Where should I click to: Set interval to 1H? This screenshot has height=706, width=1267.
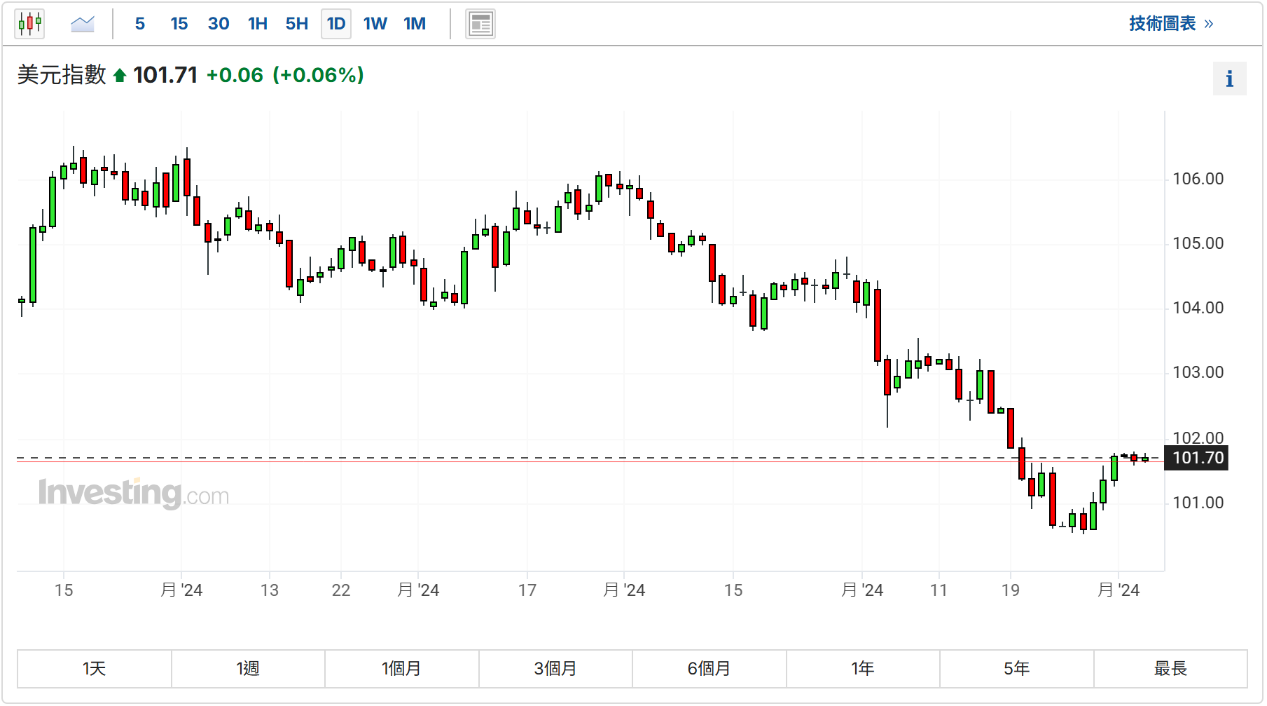pyautogui.click(x=258, y=23)
